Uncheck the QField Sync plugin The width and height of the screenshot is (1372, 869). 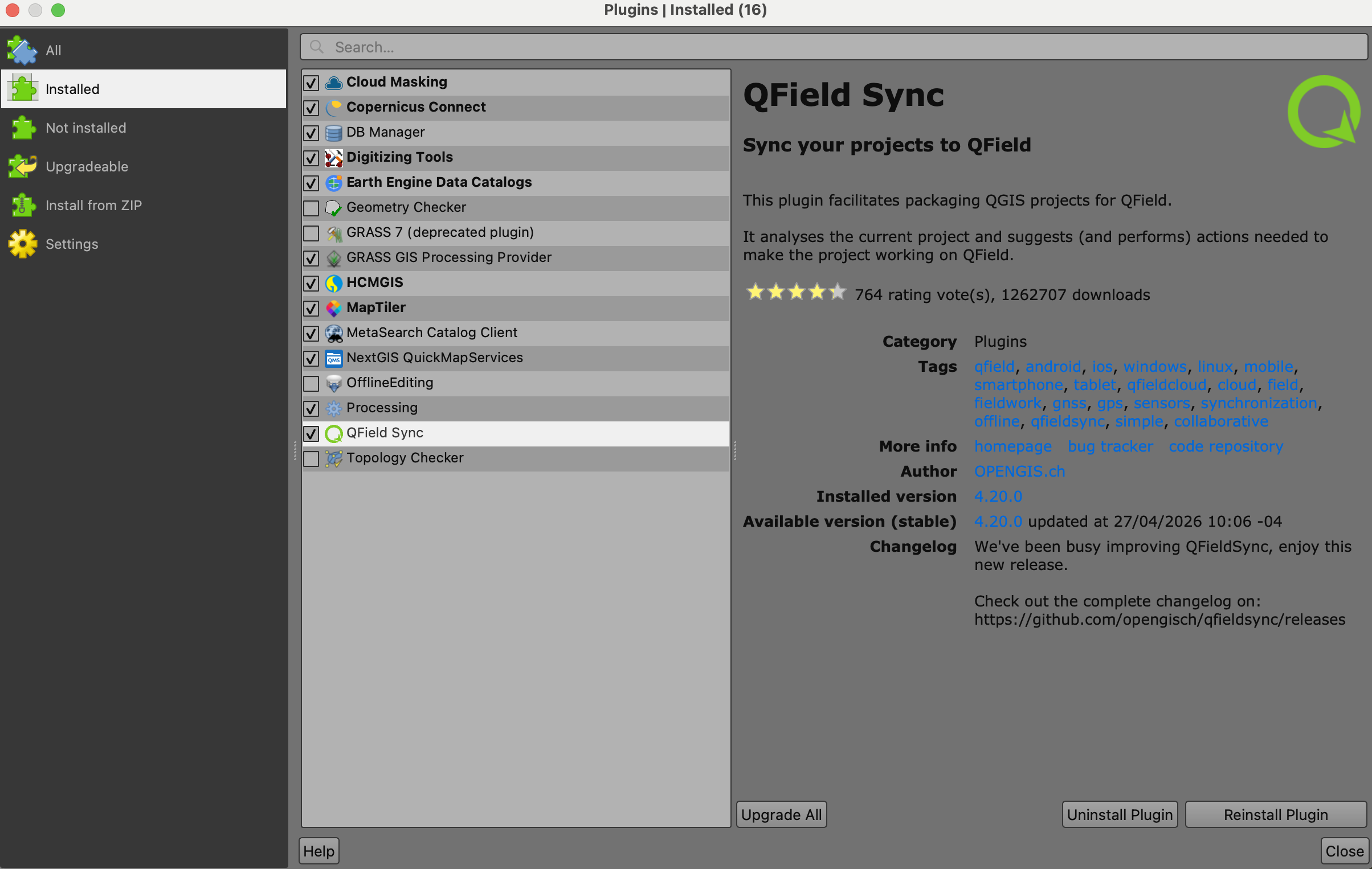311,434
